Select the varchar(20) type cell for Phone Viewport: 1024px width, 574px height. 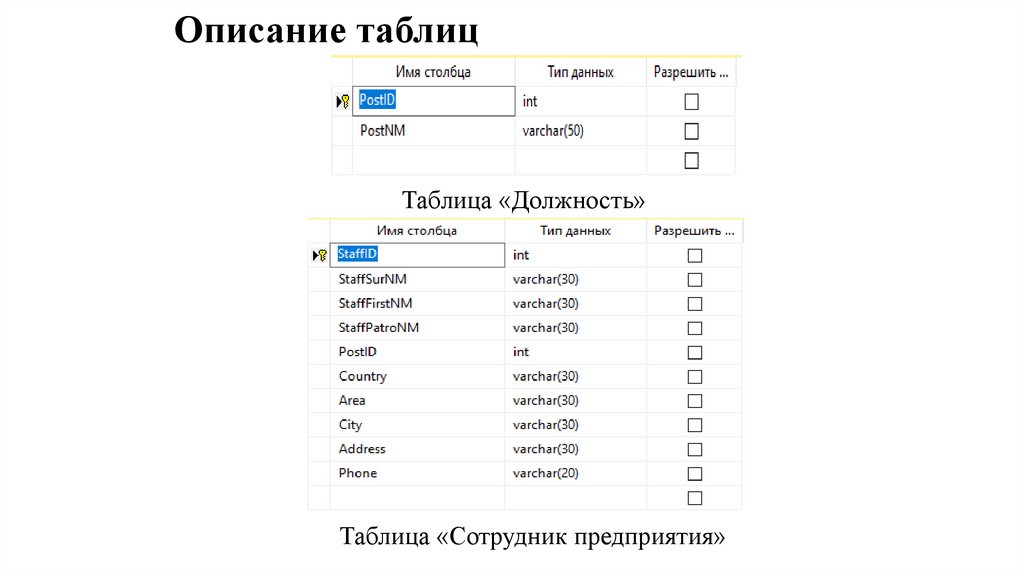575,473
